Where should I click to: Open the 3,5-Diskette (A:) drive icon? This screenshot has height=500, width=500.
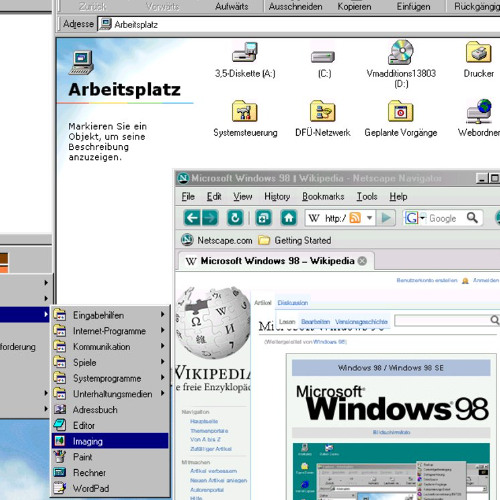[245, 52]
